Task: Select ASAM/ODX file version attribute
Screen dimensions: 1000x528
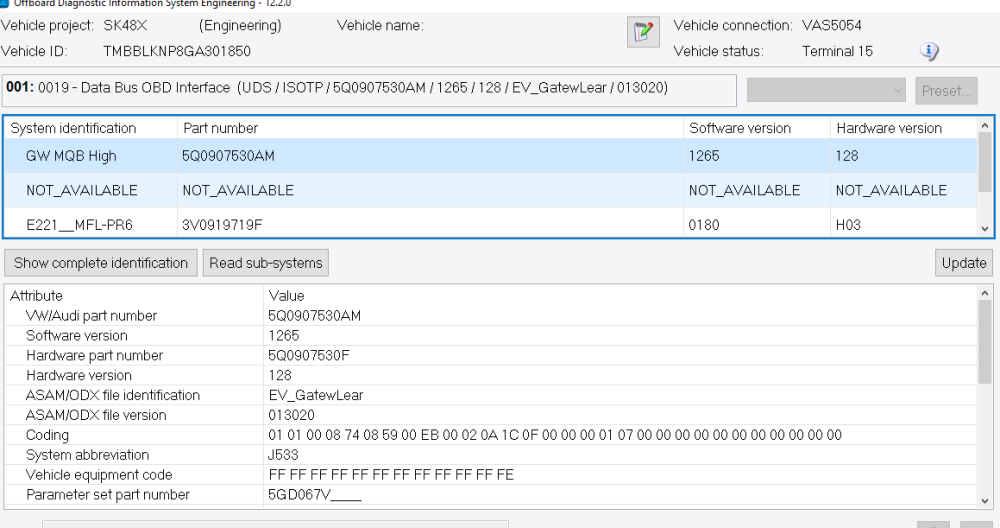Action: 490,414
